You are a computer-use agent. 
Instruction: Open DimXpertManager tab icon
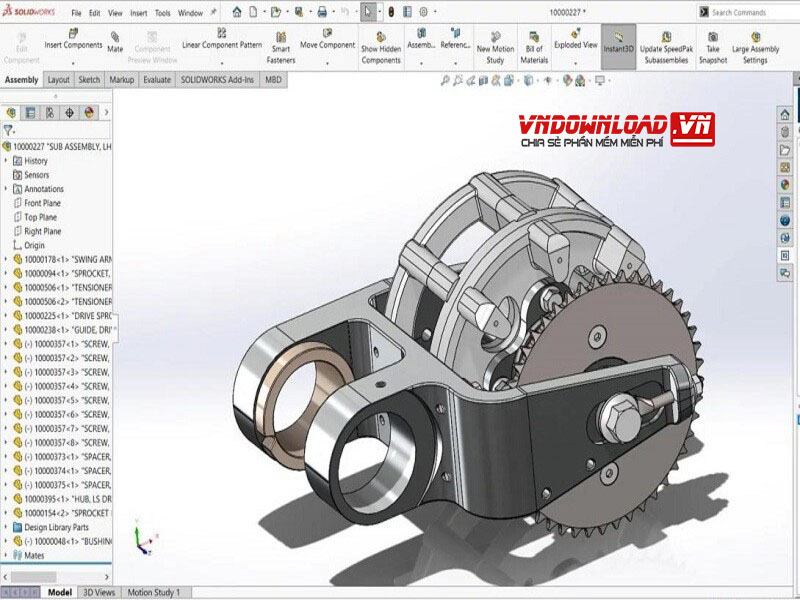coord(69,112)
